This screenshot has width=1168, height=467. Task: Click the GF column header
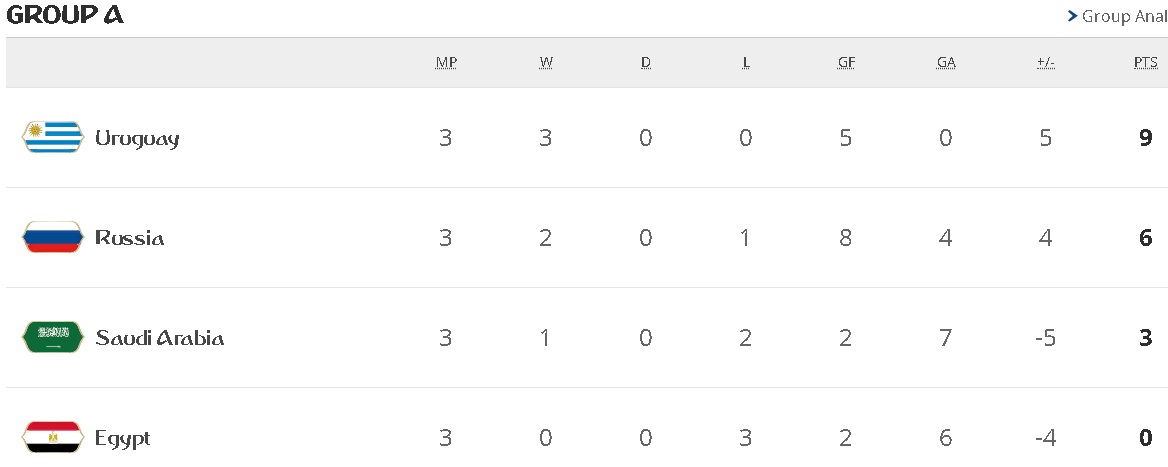[x=846, y=63]
